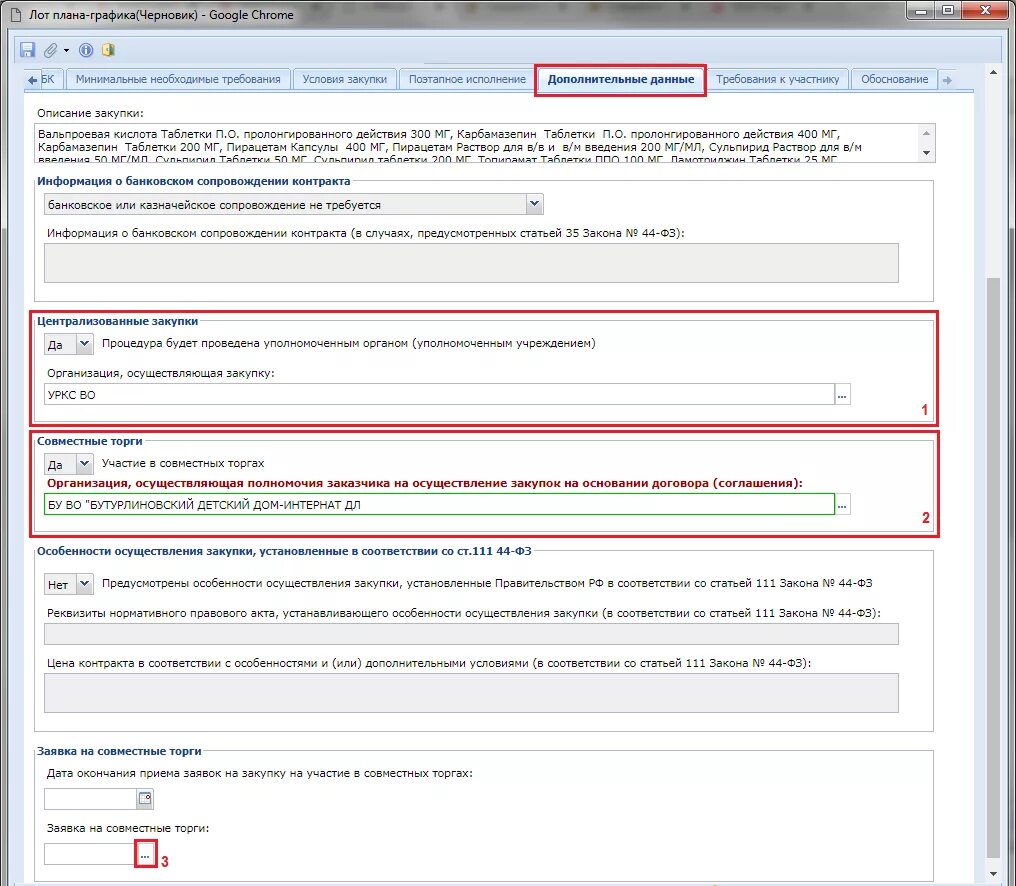The image size is (1016, 886).
Task: Click the Описание закупки text area
Action: click(x=478, y=143)
